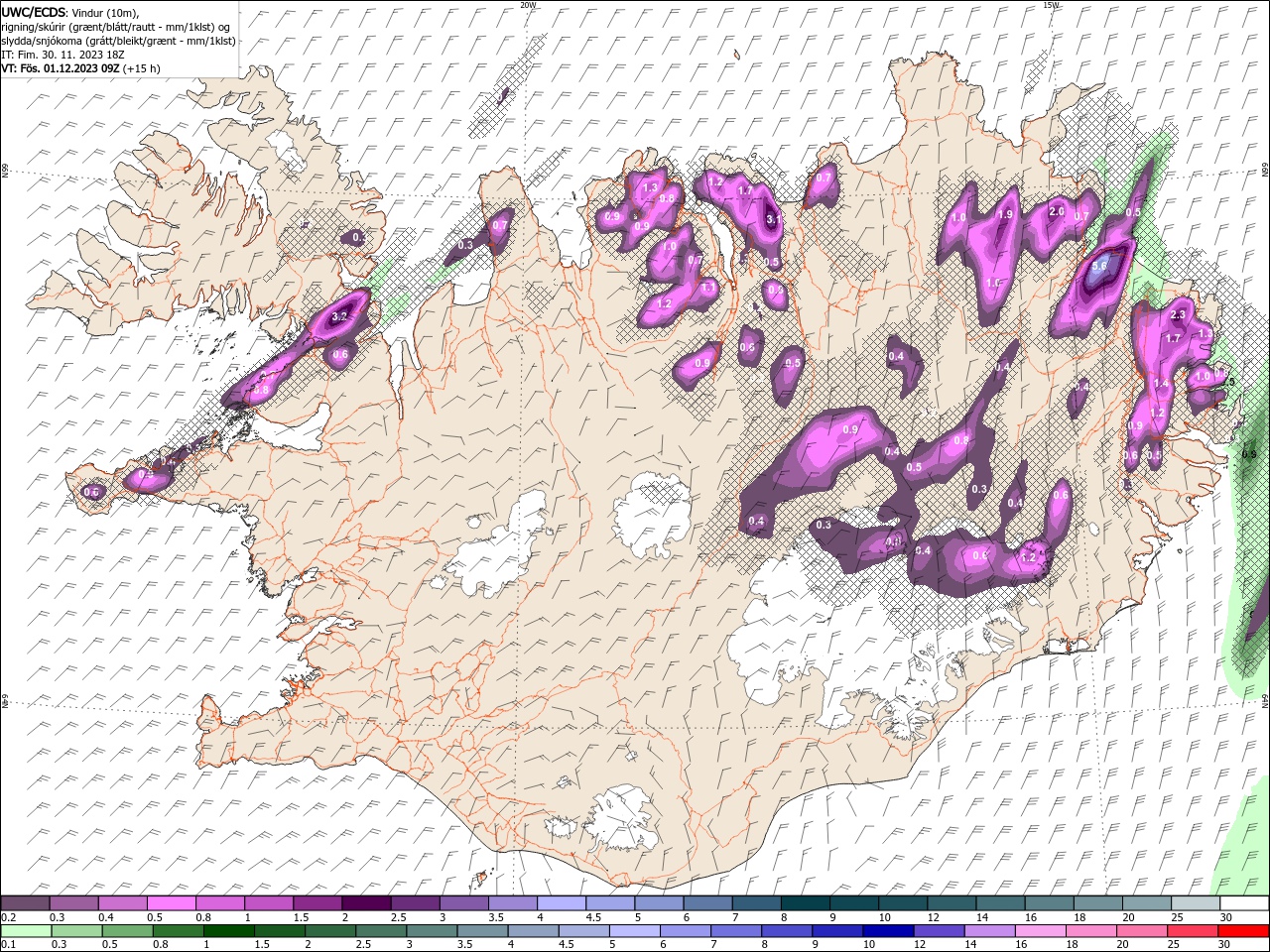1270x952 pixels.
Task: Click the 3.2 snowfall value on the map
Action: pyautogui.click(x=339, y=316)
